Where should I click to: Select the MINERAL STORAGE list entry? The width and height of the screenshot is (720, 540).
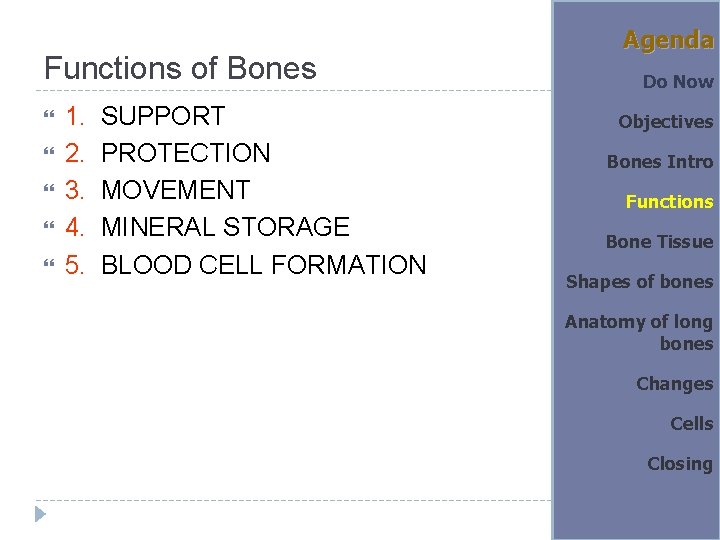[225, 227]
